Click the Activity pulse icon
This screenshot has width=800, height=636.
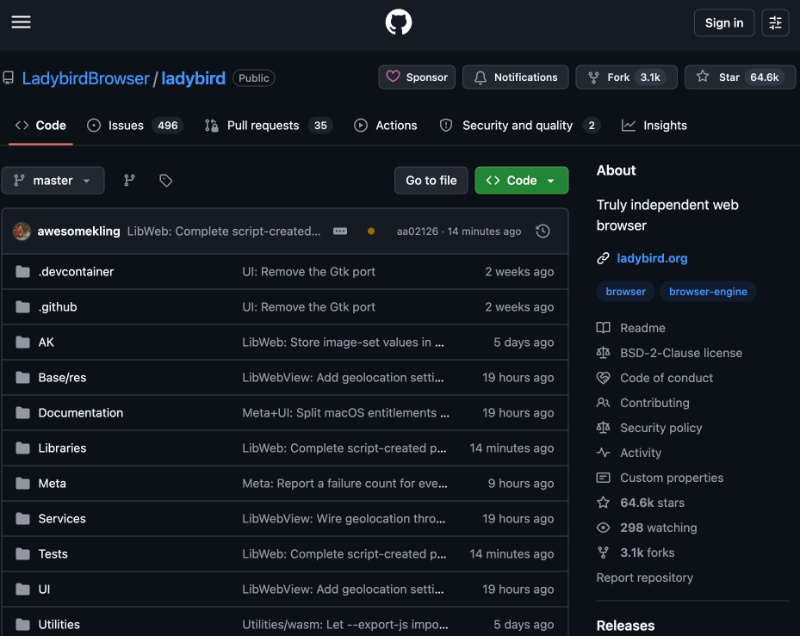[603, 452]
